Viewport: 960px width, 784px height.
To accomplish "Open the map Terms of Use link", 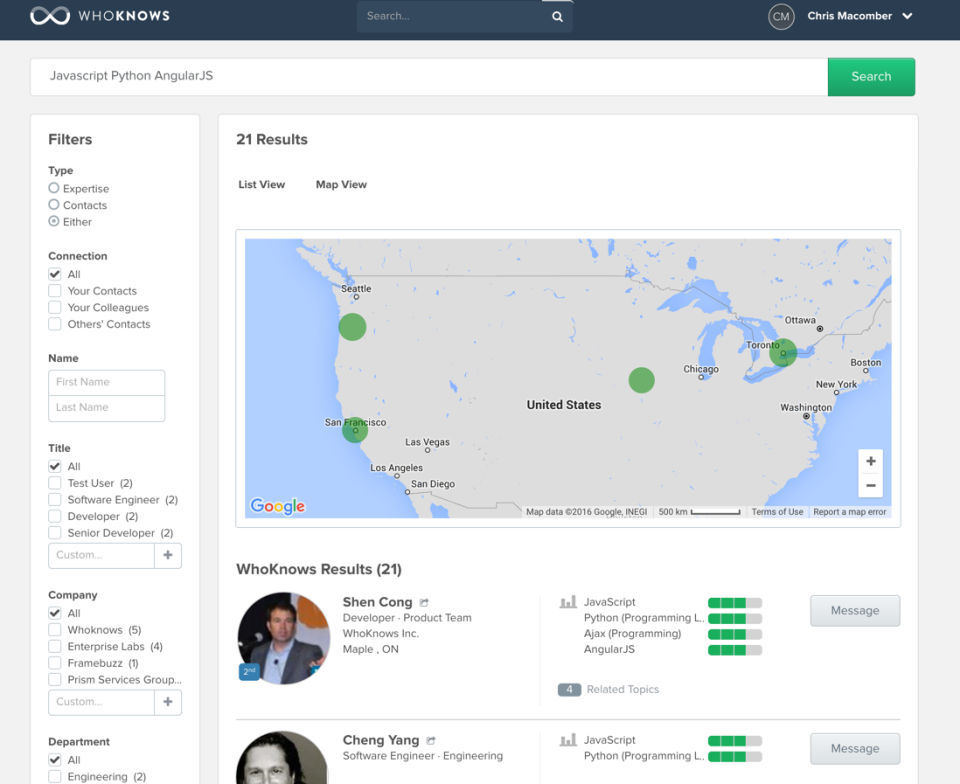I will tap(777, 512).
